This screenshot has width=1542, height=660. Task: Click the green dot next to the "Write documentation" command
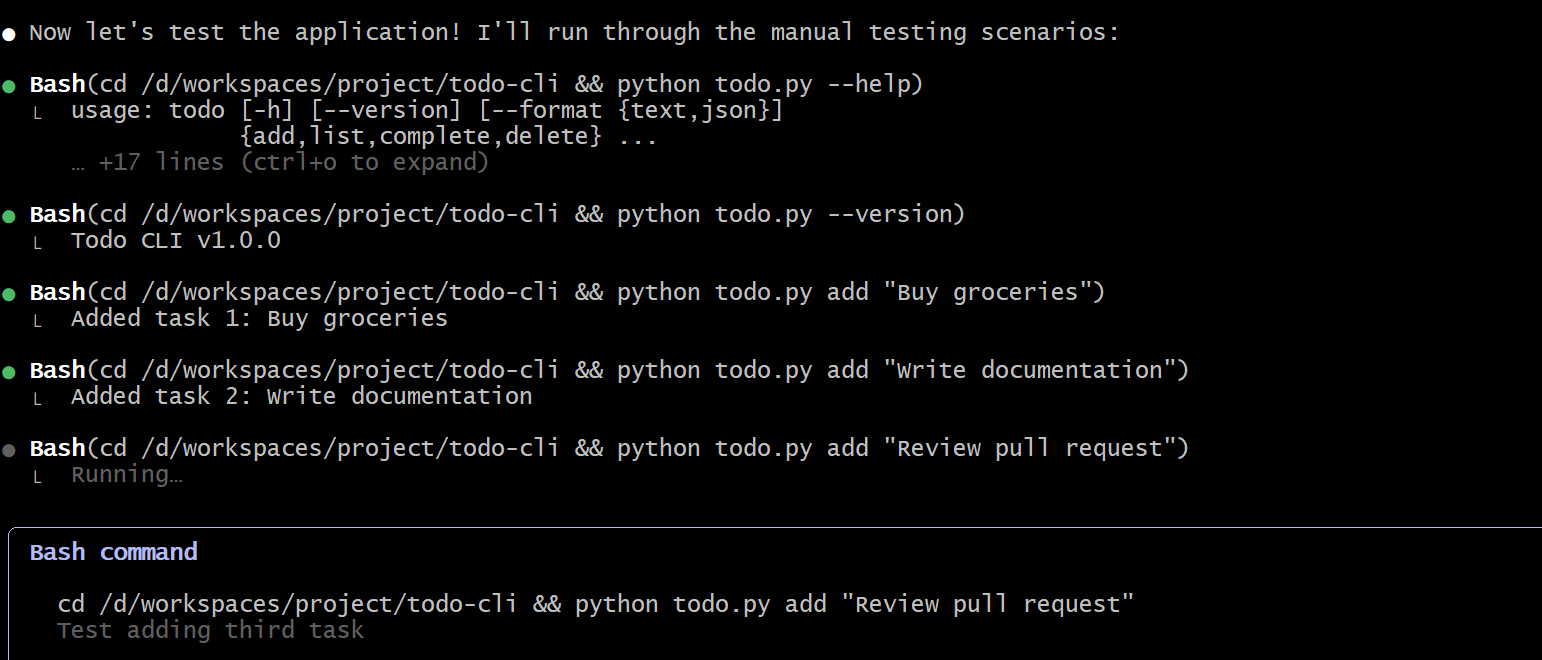pos(9,372)
